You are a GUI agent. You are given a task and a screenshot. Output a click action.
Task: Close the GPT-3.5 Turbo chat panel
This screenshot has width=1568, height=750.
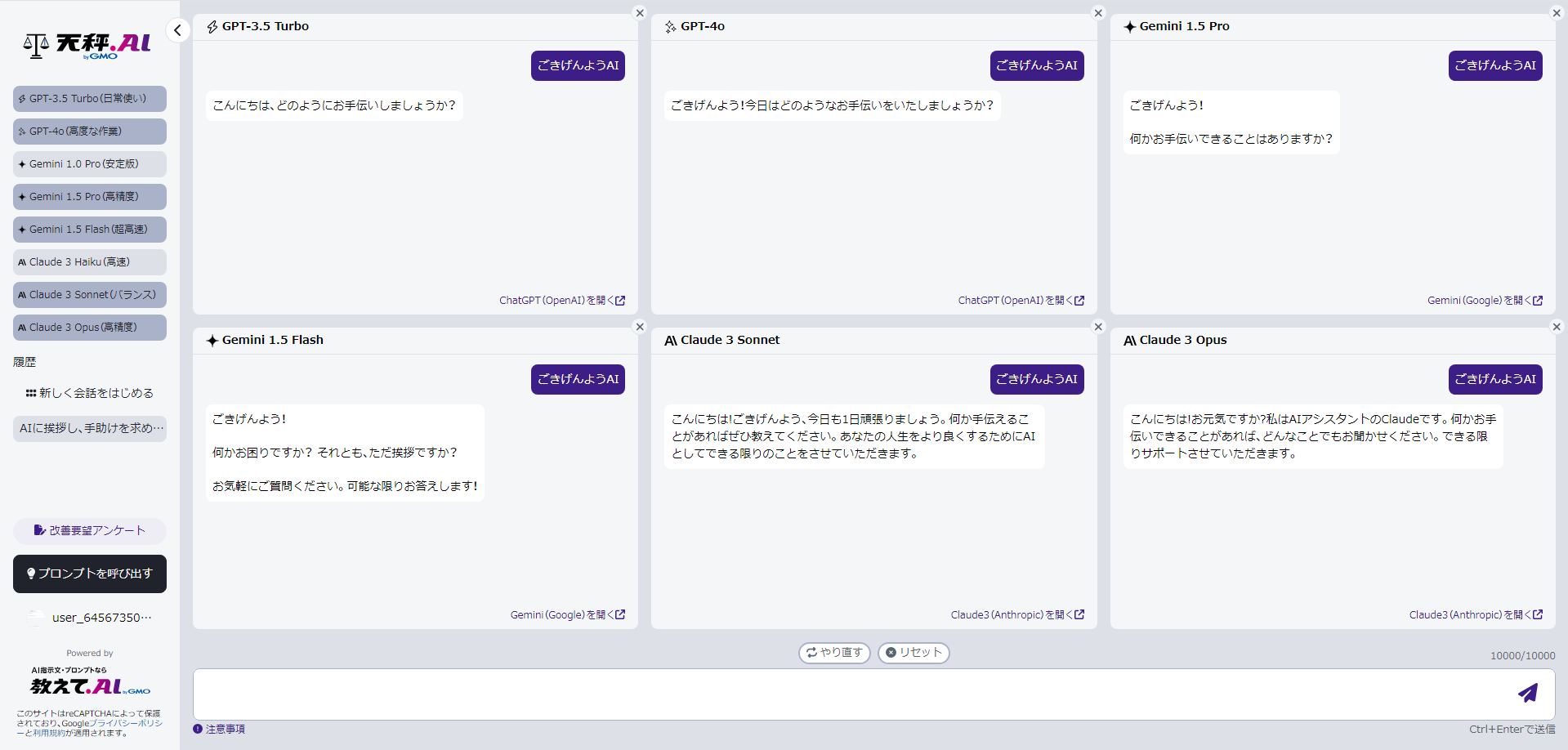tap(640, 13)
